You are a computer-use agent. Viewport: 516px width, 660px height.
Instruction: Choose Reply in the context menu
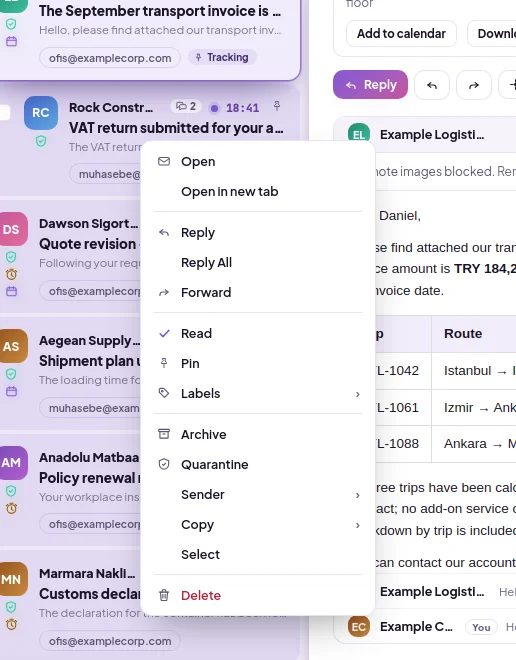click(258, 232)
